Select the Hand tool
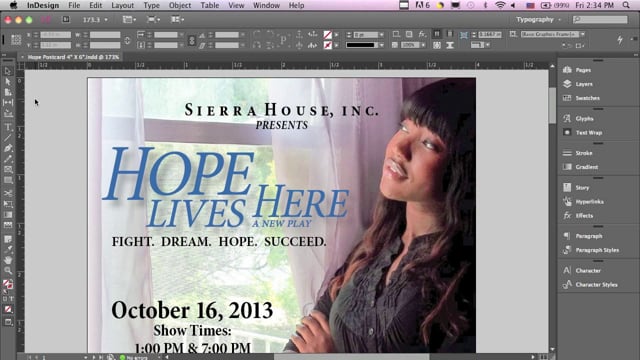640x360 pixels. click(x=8, y=260)
